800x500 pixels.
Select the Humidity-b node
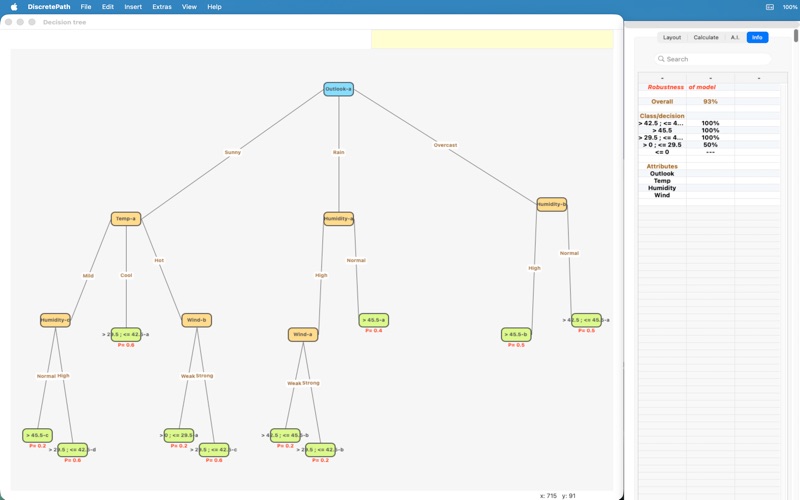pos(552,205)
